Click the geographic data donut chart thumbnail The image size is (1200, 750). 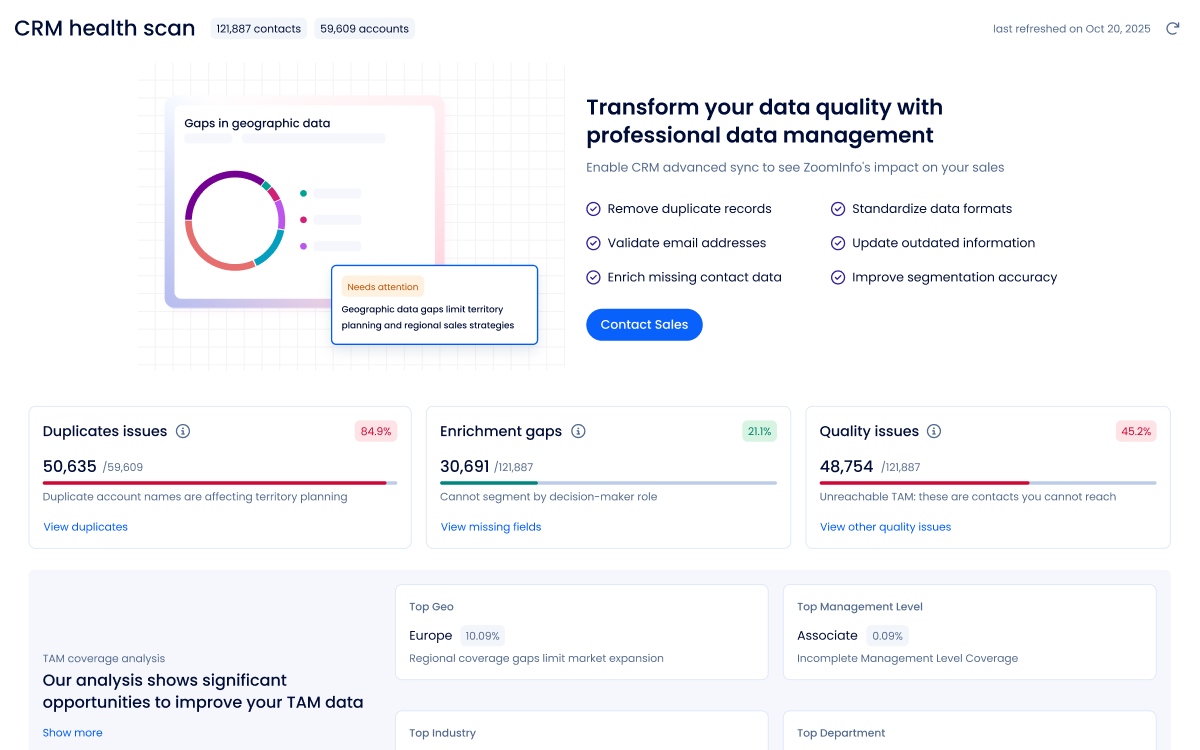(235, 220)
